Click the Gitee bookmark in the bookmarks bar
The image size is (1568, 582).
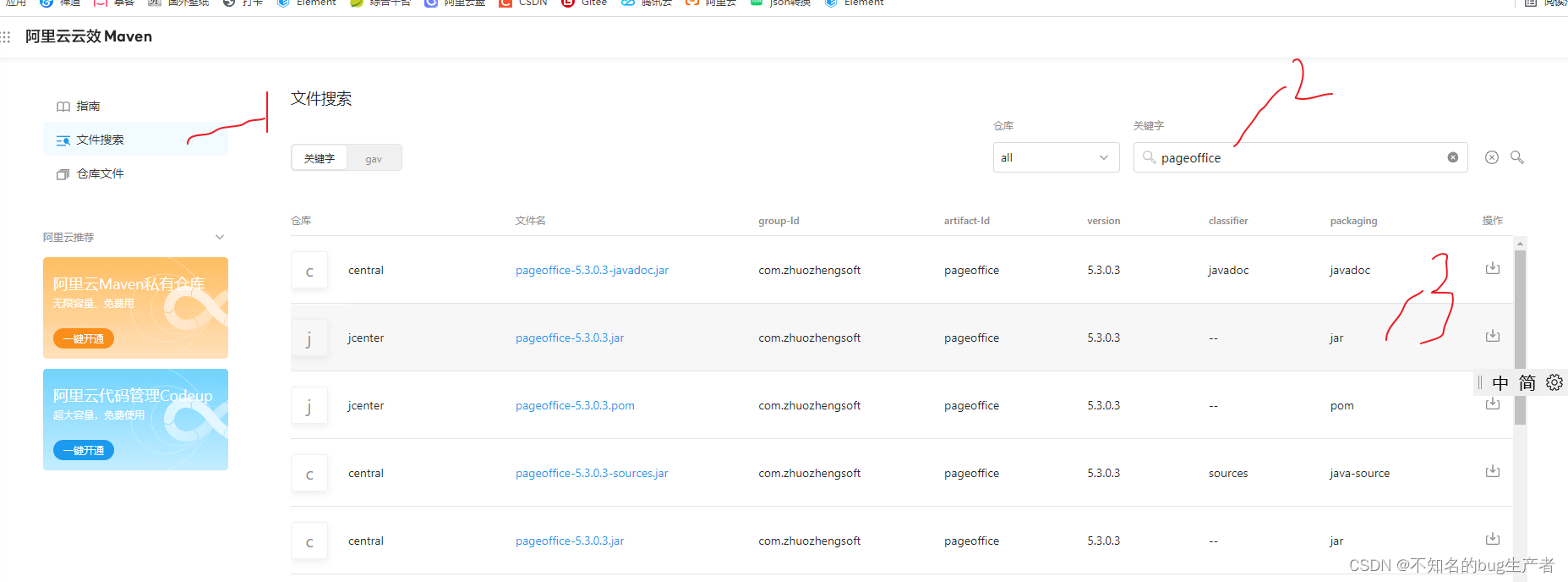tap(584, 3)
